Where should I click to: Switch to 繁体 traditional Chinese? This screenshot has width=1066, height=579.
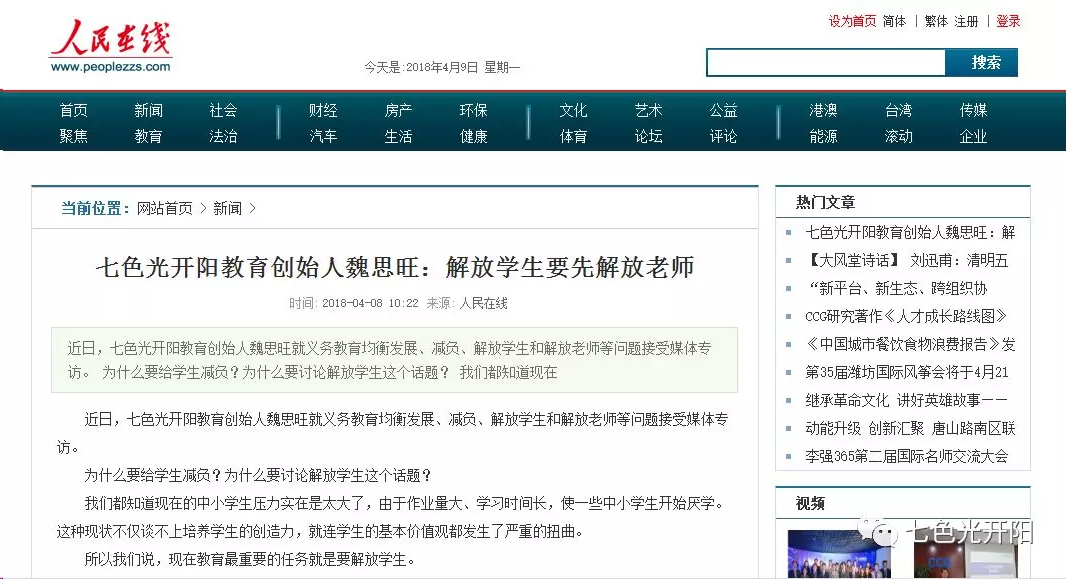tap(935, 21)
